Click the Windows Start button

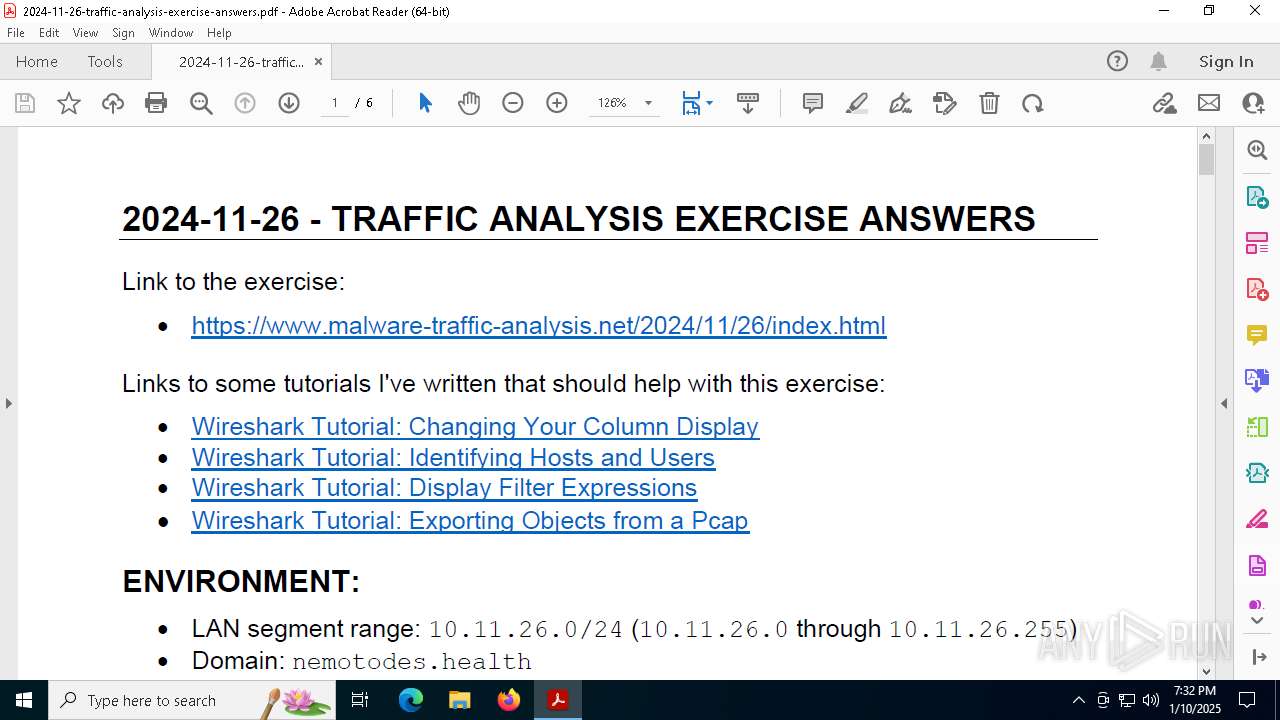point(24,700)
